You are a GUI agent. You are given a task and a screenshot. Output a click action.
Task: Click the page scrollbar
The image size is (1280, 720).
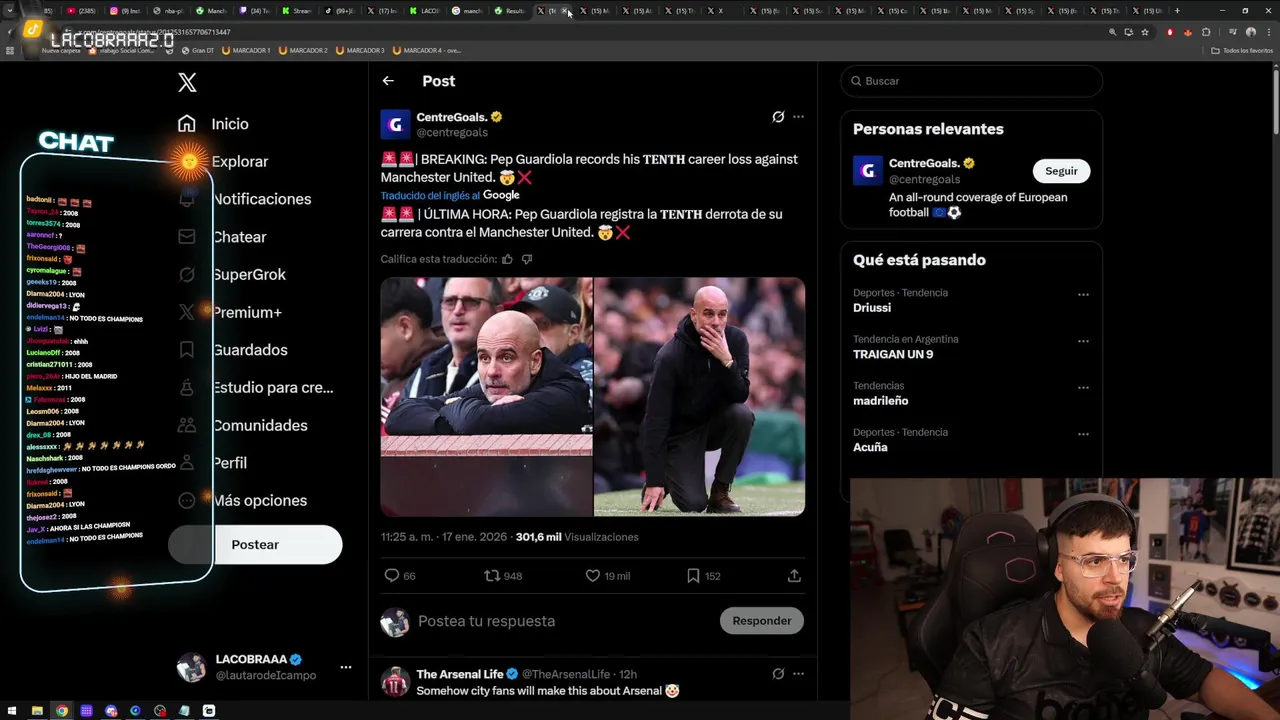tap(1275, 100)
